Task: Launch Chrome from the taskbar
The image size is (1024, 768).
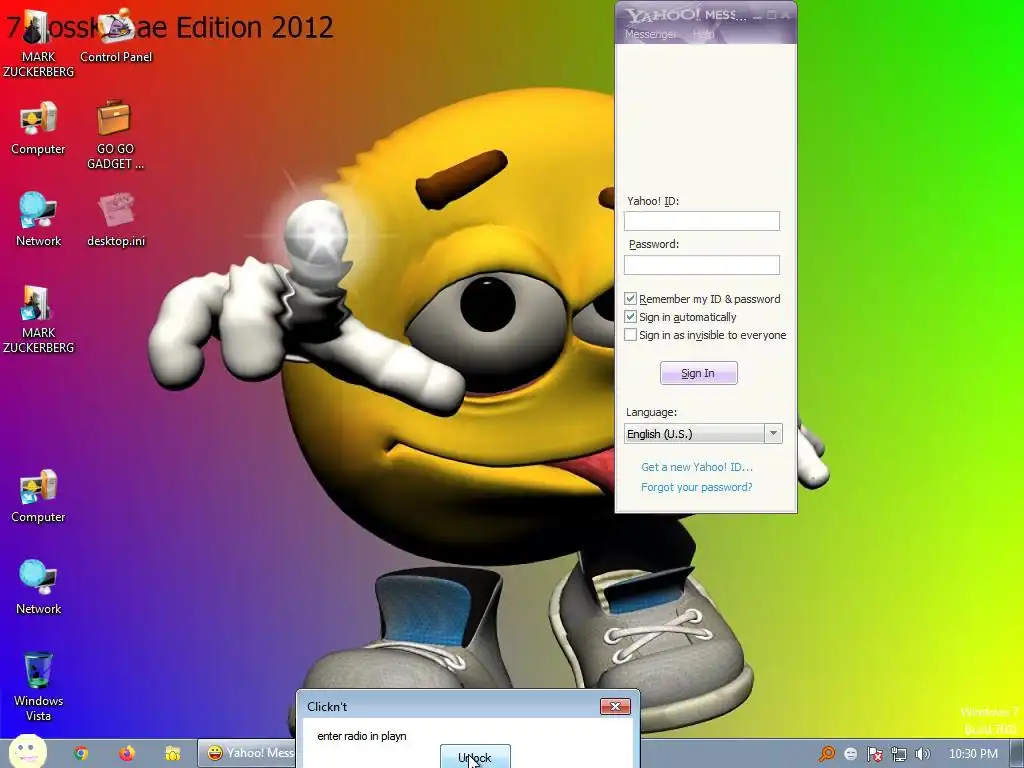Action: pos(81,753)
